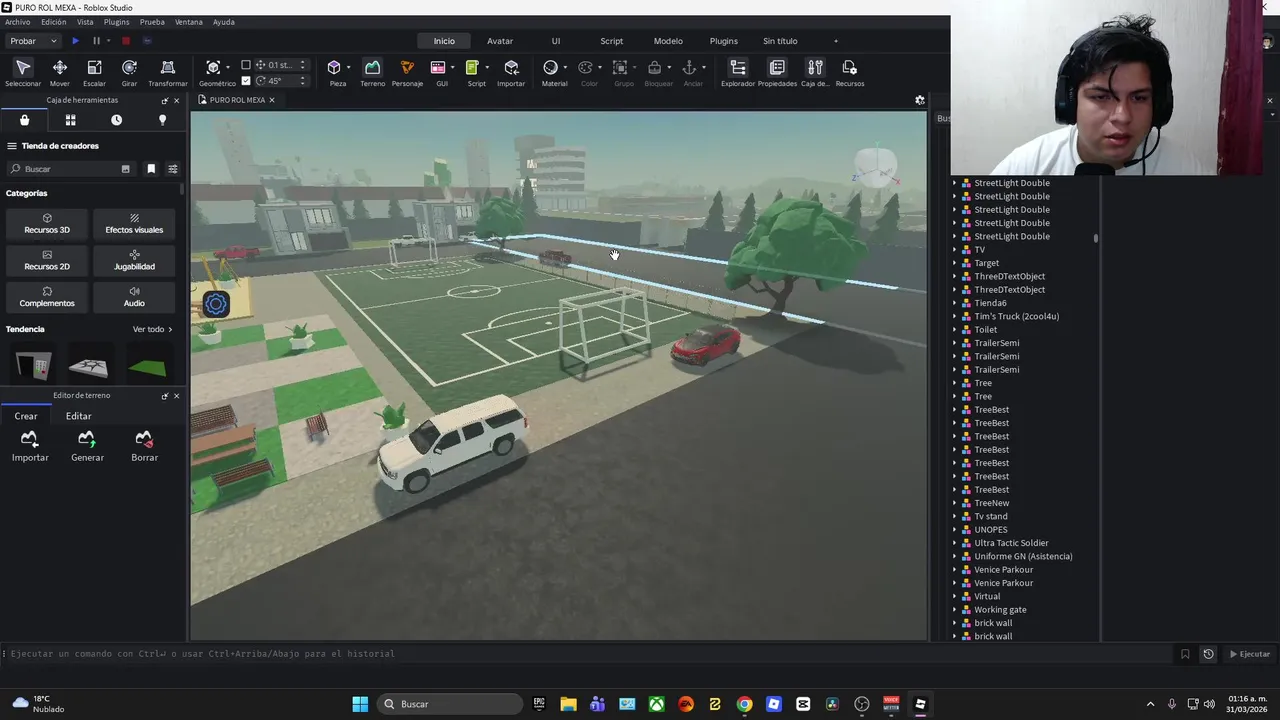Image resolution: width=1280 pixels, height=720 pixels.
Task: Select the Transformar tool
Action: (x=167, y=72)
